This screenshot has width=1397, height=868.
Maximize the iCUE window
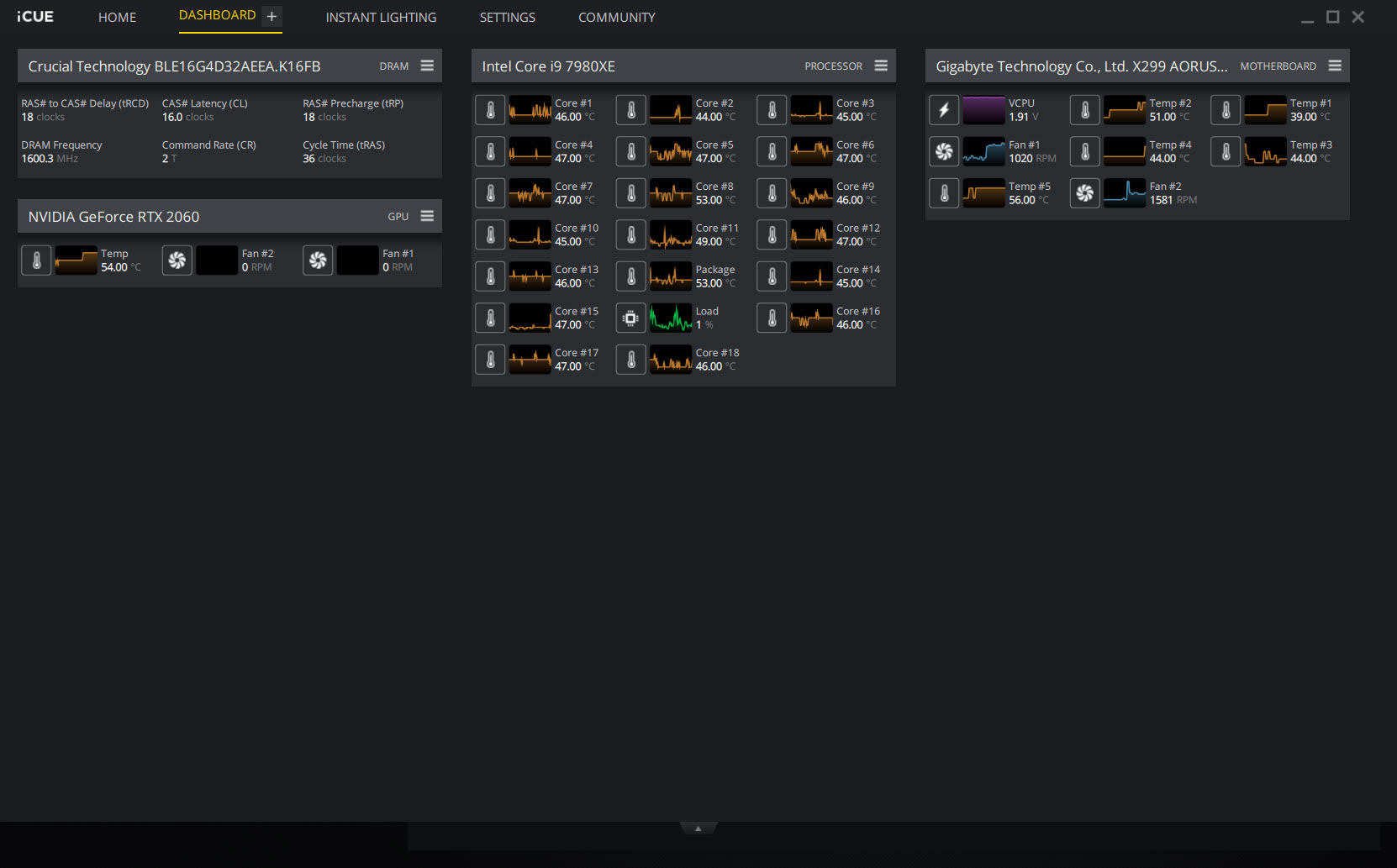tap(1332, 17)
